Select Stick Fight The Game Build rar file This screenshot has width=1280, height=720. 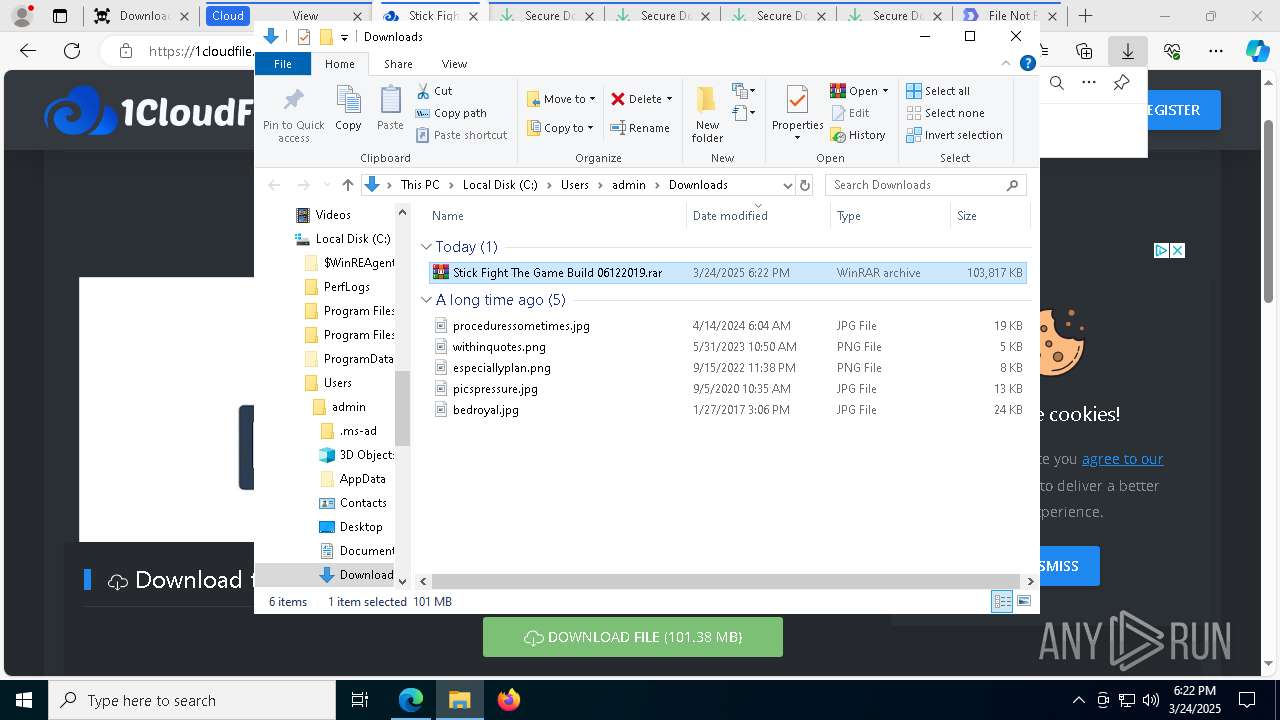click(x=728, y=273)
